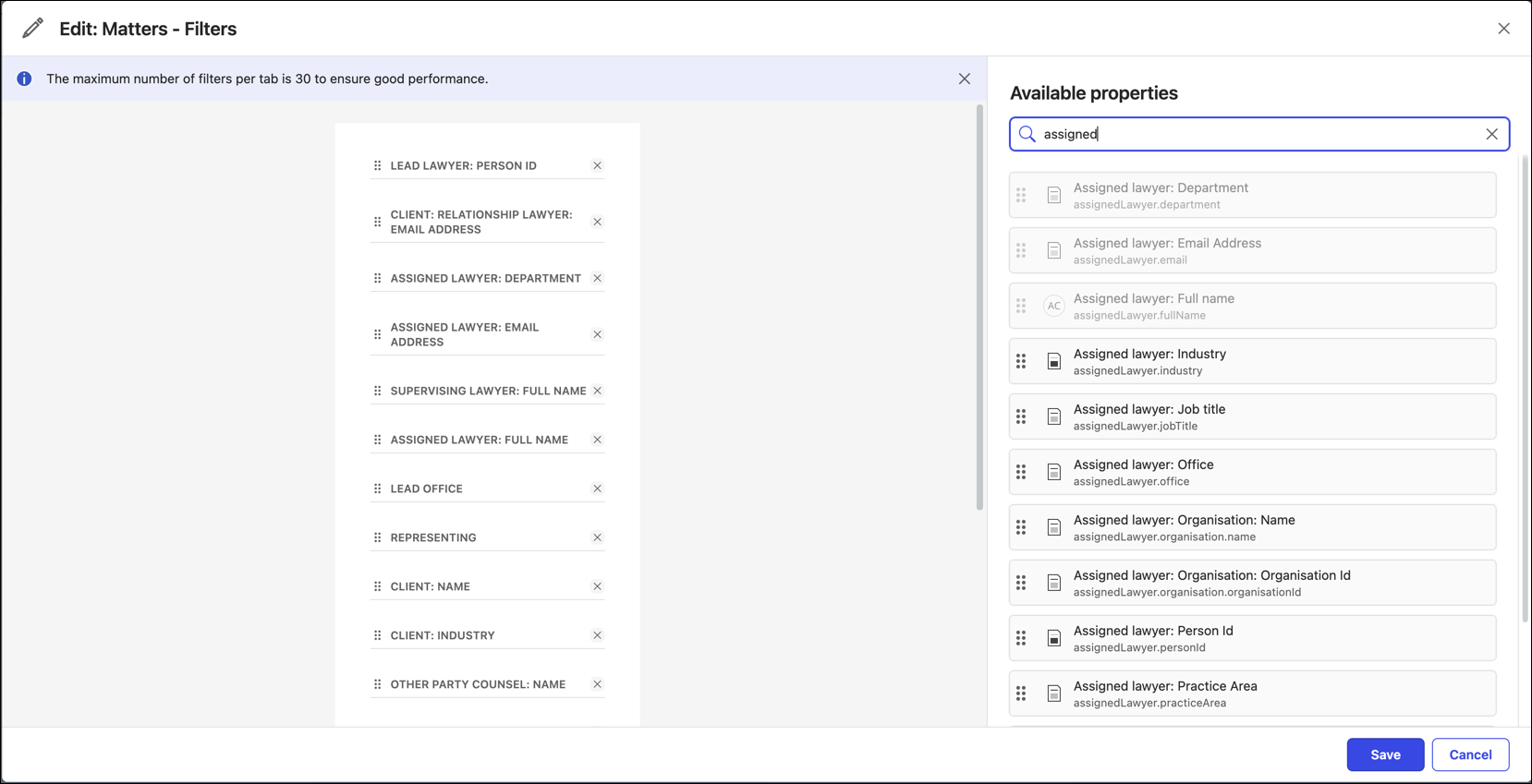1532x784 pixels.
Task: Grab drag handle of Assigned lawyer: Job title property
Action: tap(1021, 416)
